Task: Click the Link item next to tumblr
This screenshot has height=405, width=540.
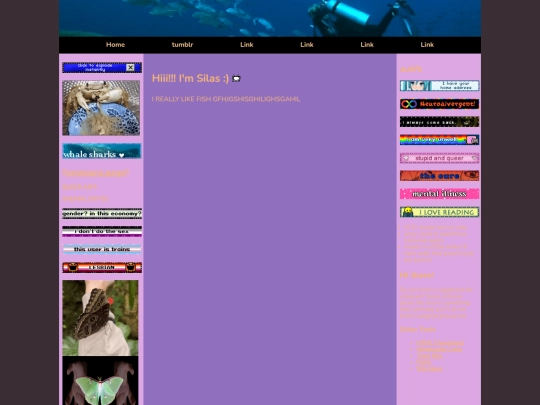Action: point(247,45)
